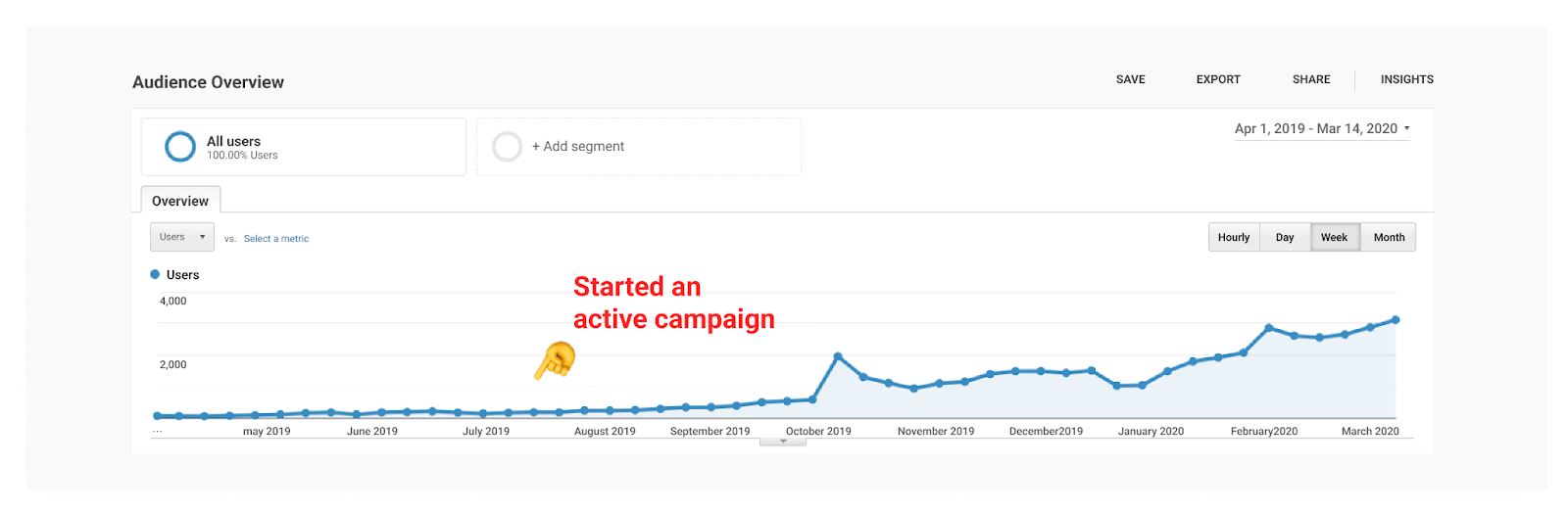The image size is (1568, 515).
Task: Click the last data point in March 2020
Action: [x=1396, y=320]
